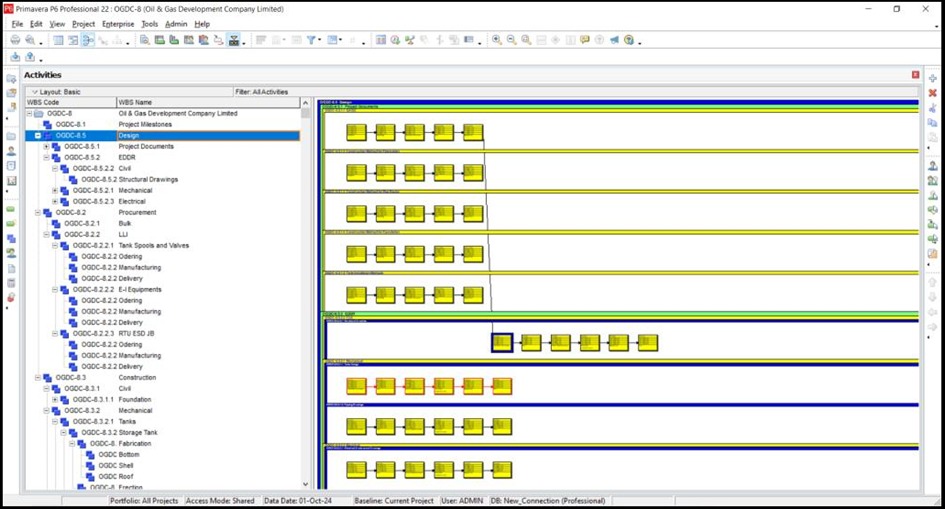Open the Admin menu
This screenshot has height=509, width=945.
[176, 24]
